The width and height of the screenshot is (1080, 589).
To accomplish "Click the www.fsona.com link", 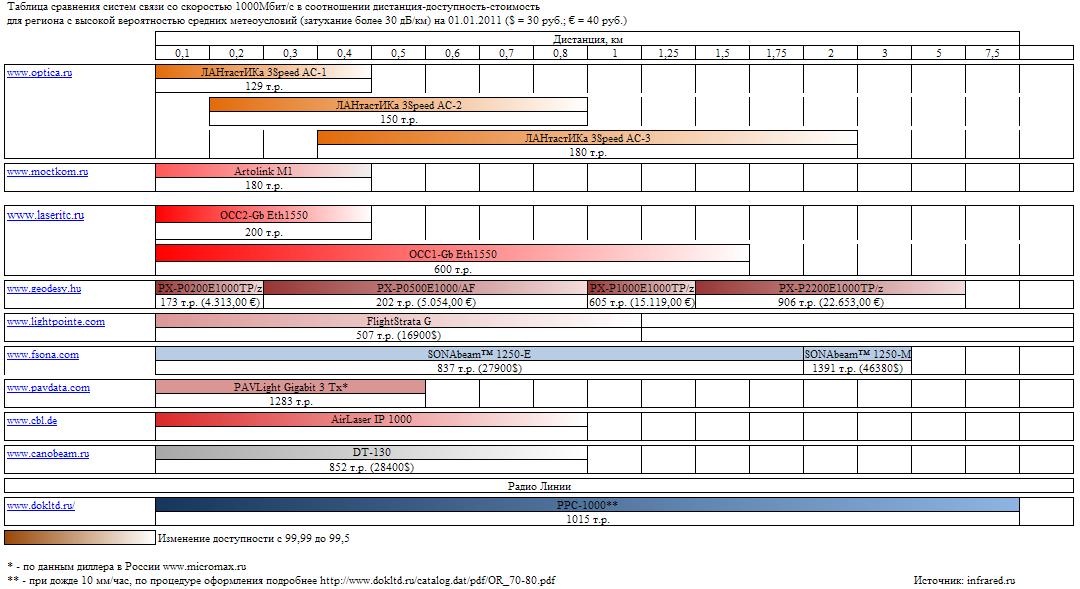I will click(x=43, y=355).
